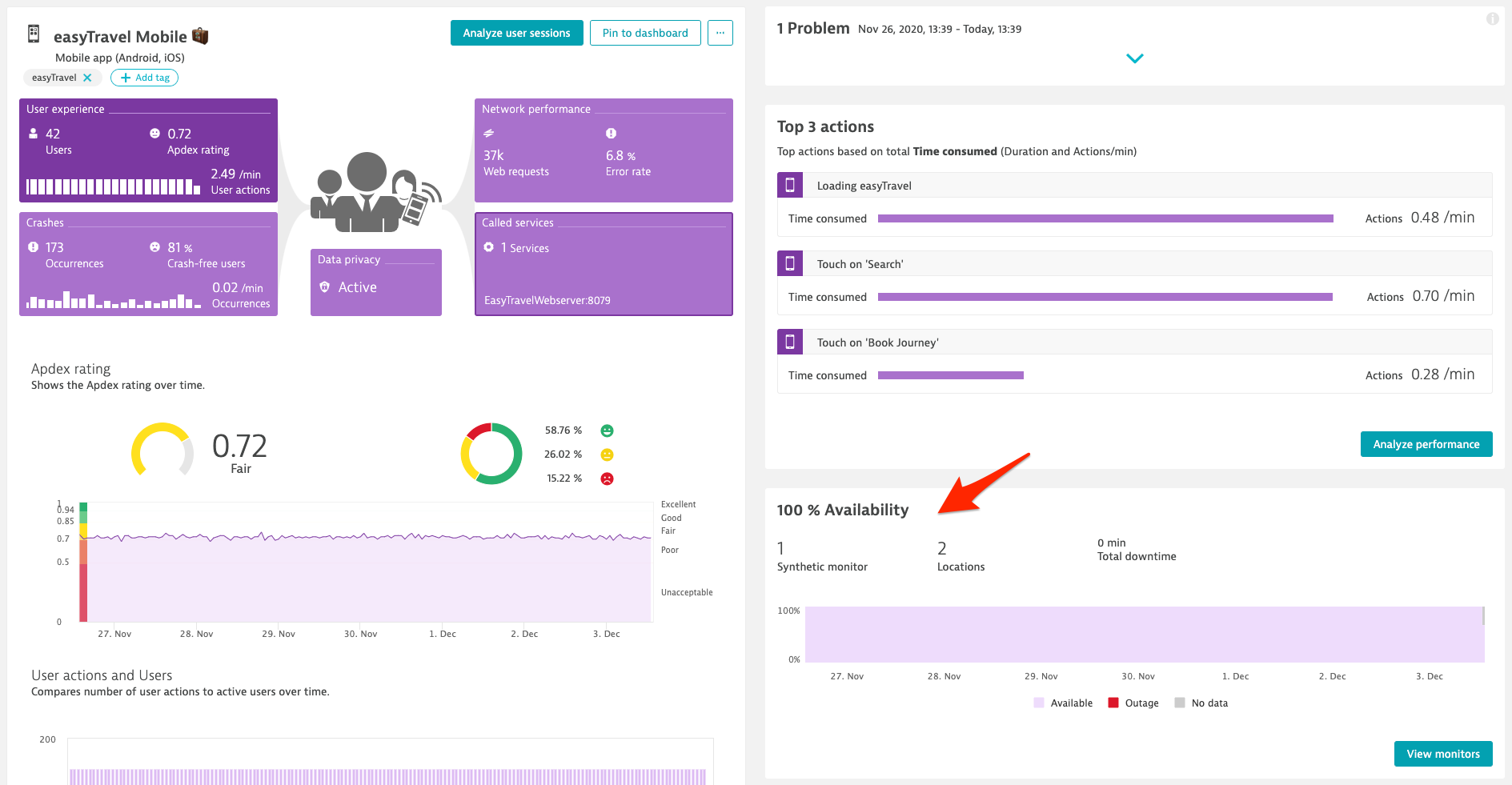Toggle Available legend in availability chart
This screenshot has width=1512, height=785.
(1063, 703)
